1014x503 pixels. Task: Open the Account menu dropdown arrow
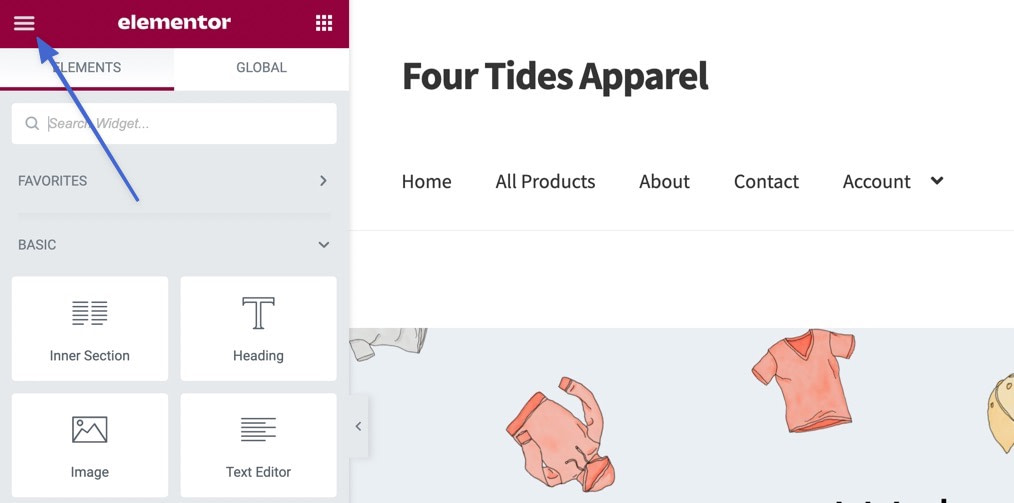tap(937, 181)
